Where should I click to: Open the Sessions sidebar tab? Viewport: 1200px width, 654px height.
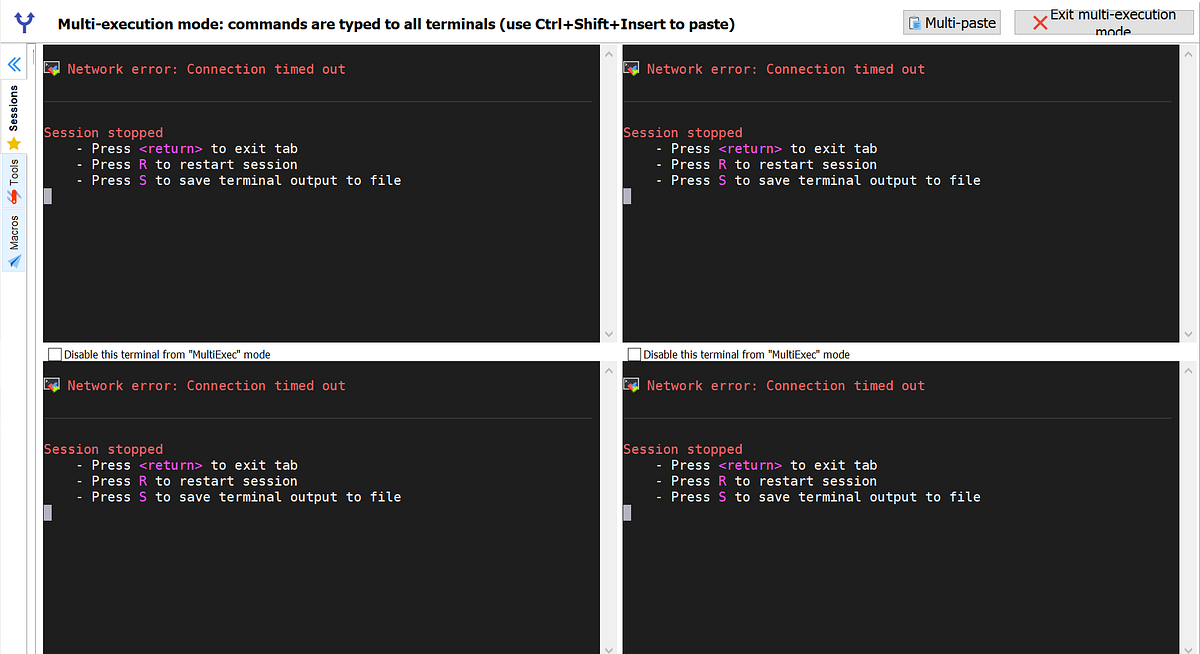coord(14,108)
